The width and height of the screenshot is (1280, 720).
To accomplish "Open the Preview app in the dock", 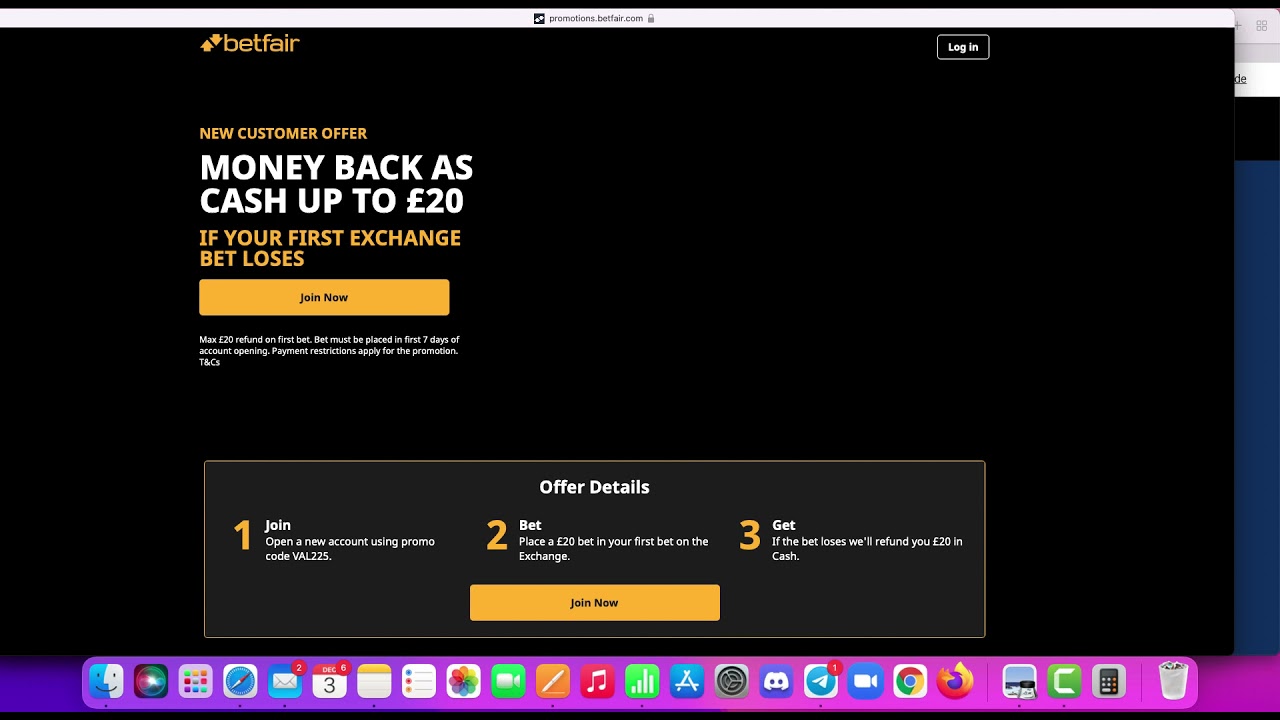I will click(x=1019, y=682).
